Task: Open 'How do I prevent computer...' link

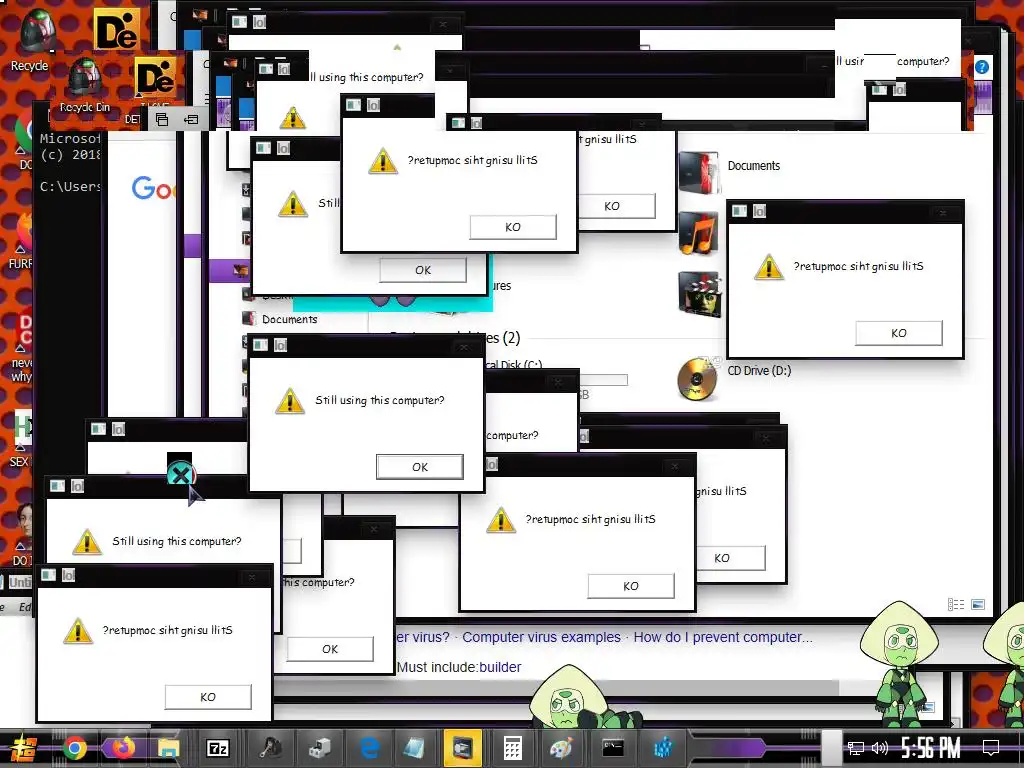Action: coord(723,637)
